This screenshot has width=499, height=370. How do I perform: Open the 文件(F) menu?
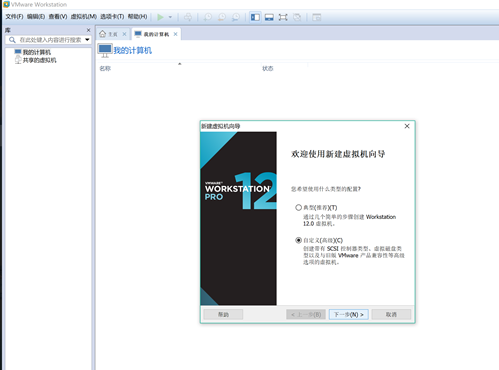pos(14,16)
